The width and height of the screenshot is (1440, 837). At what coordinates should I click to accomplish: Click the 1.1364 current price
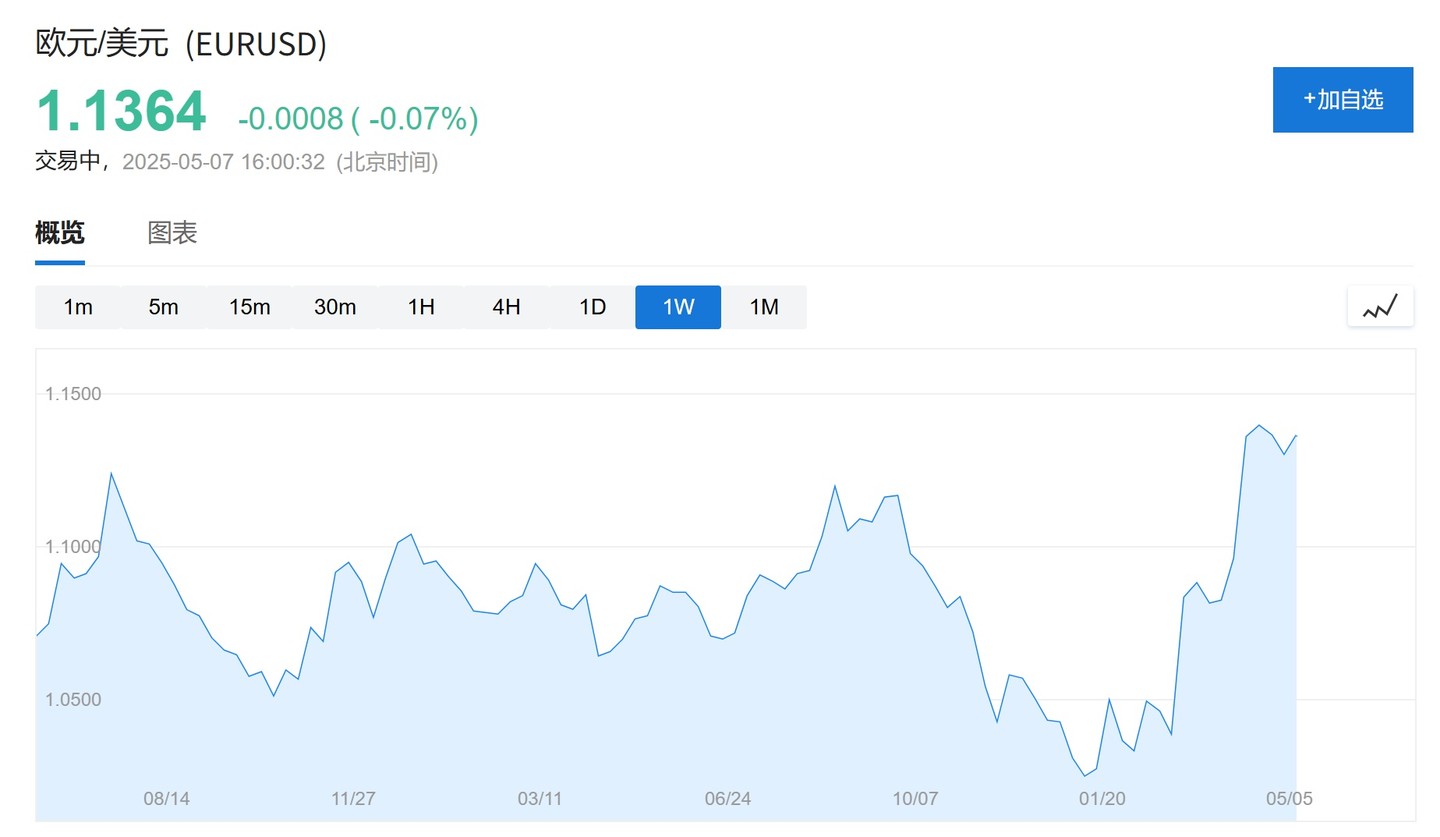pyautogui.click(x=121, y=111)
